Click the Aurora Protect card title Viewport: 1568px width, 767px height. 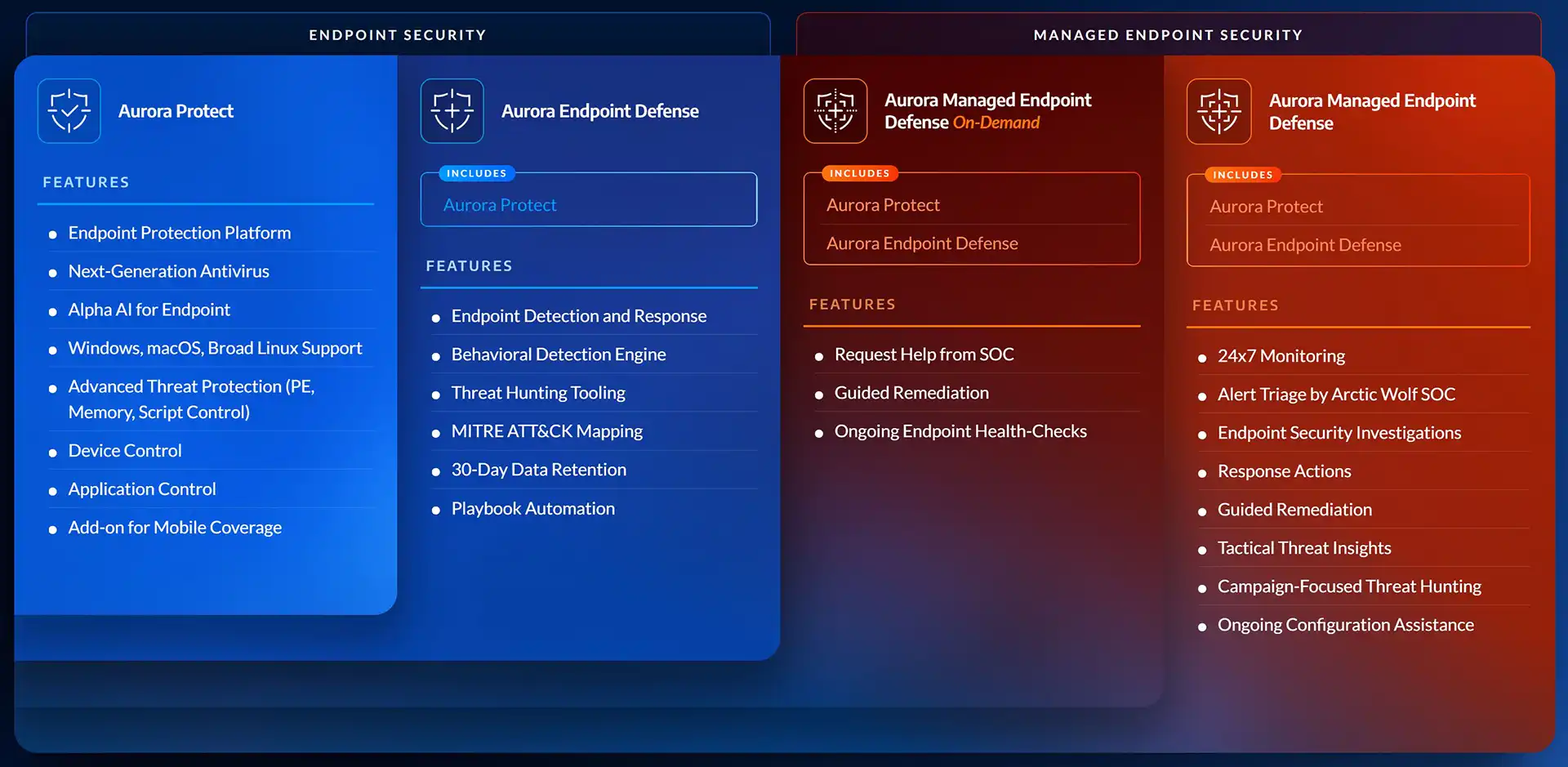coord(176,111)
